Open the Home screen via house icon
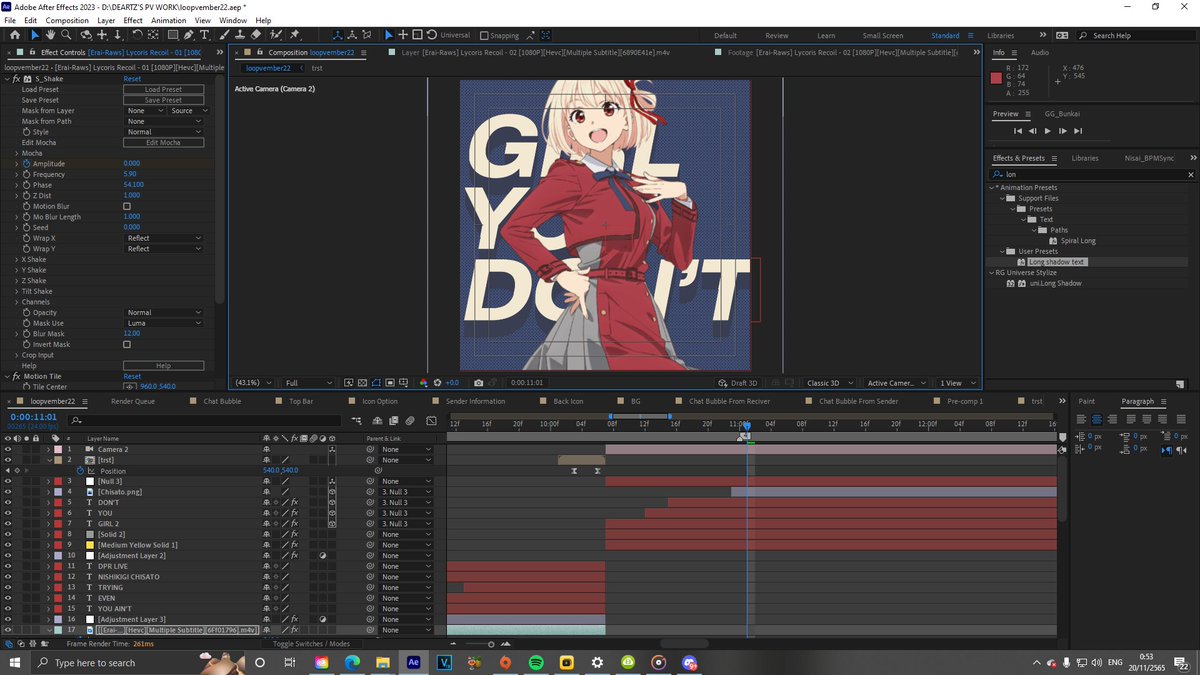Viewport: 1200px width, 675px height. point(14,35)
